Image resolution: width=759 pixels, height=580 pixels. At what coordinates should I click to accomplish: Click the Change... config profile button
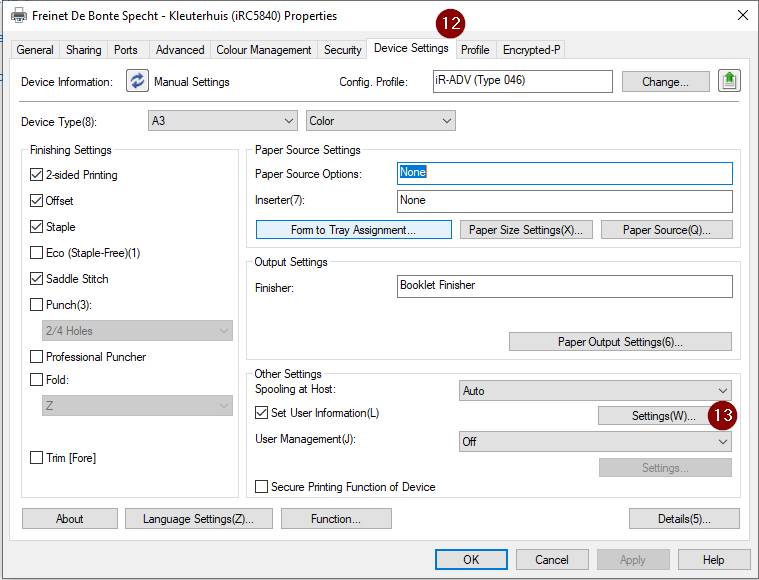tap(666, 82)
